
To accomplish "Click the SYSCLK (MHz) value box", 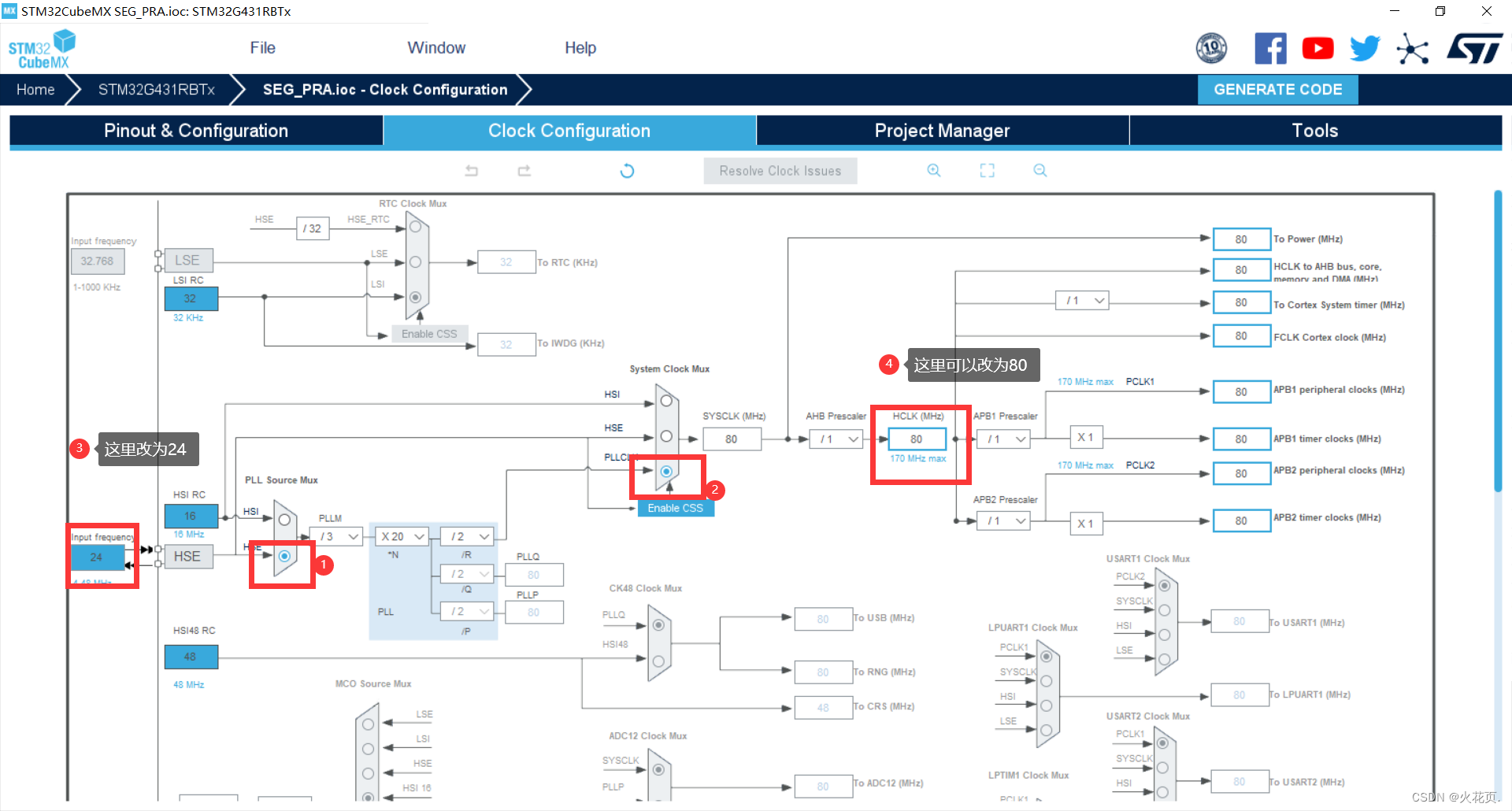I will pyautogui.click(x=732, y=439).
